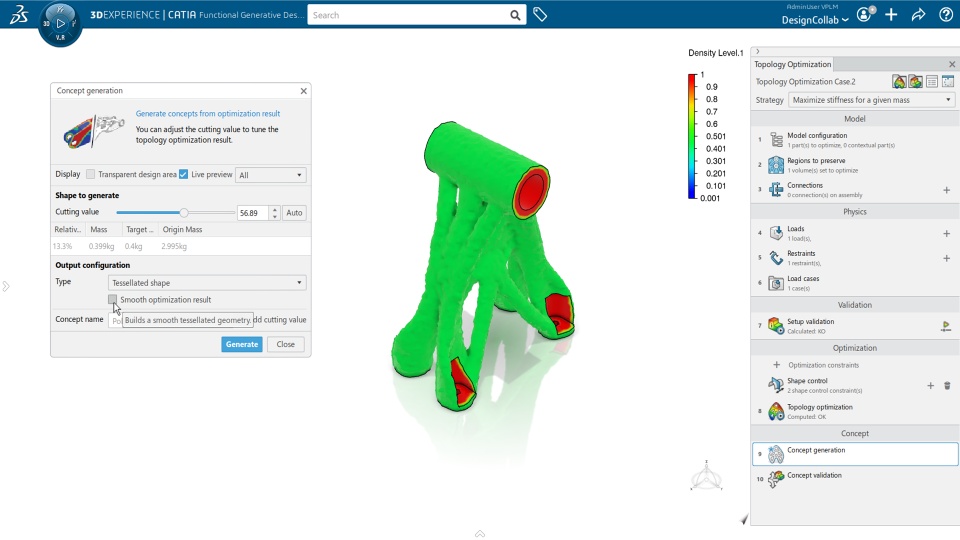Collapse the right panel chevron
960x540 pixels.
point(758,51)
